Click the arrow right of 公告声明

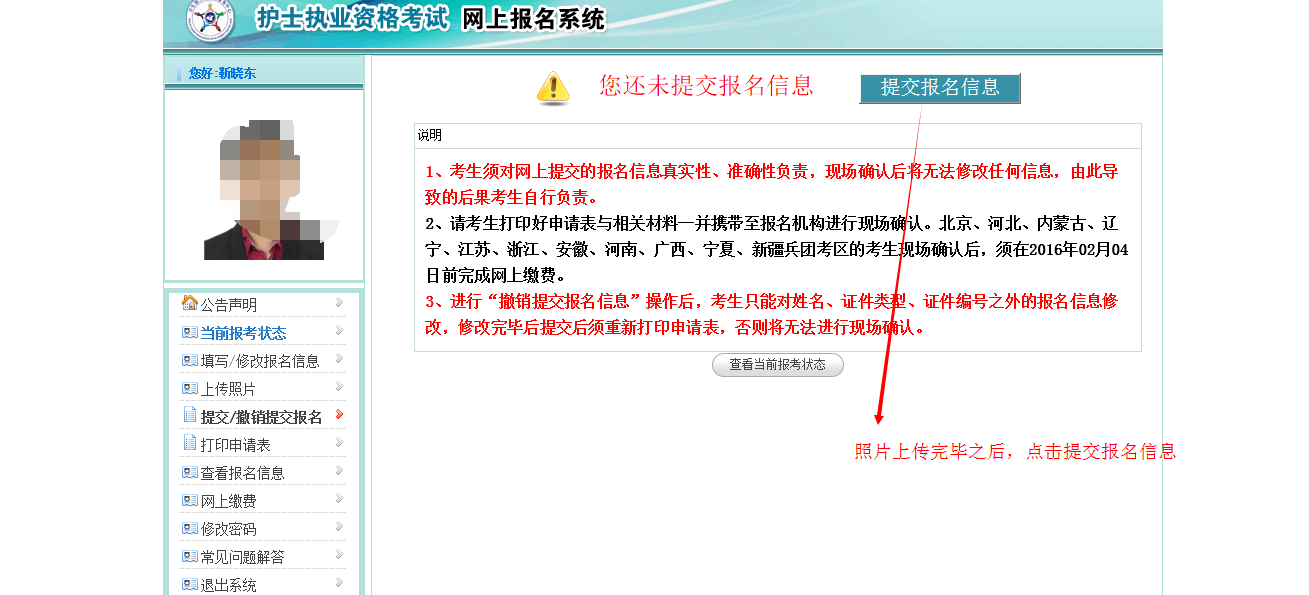340,302
